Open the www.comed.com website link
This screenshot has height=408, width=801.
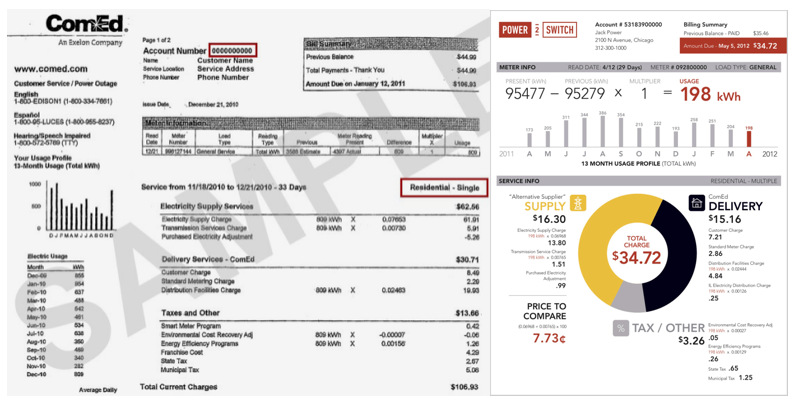[x=51, y=69]
